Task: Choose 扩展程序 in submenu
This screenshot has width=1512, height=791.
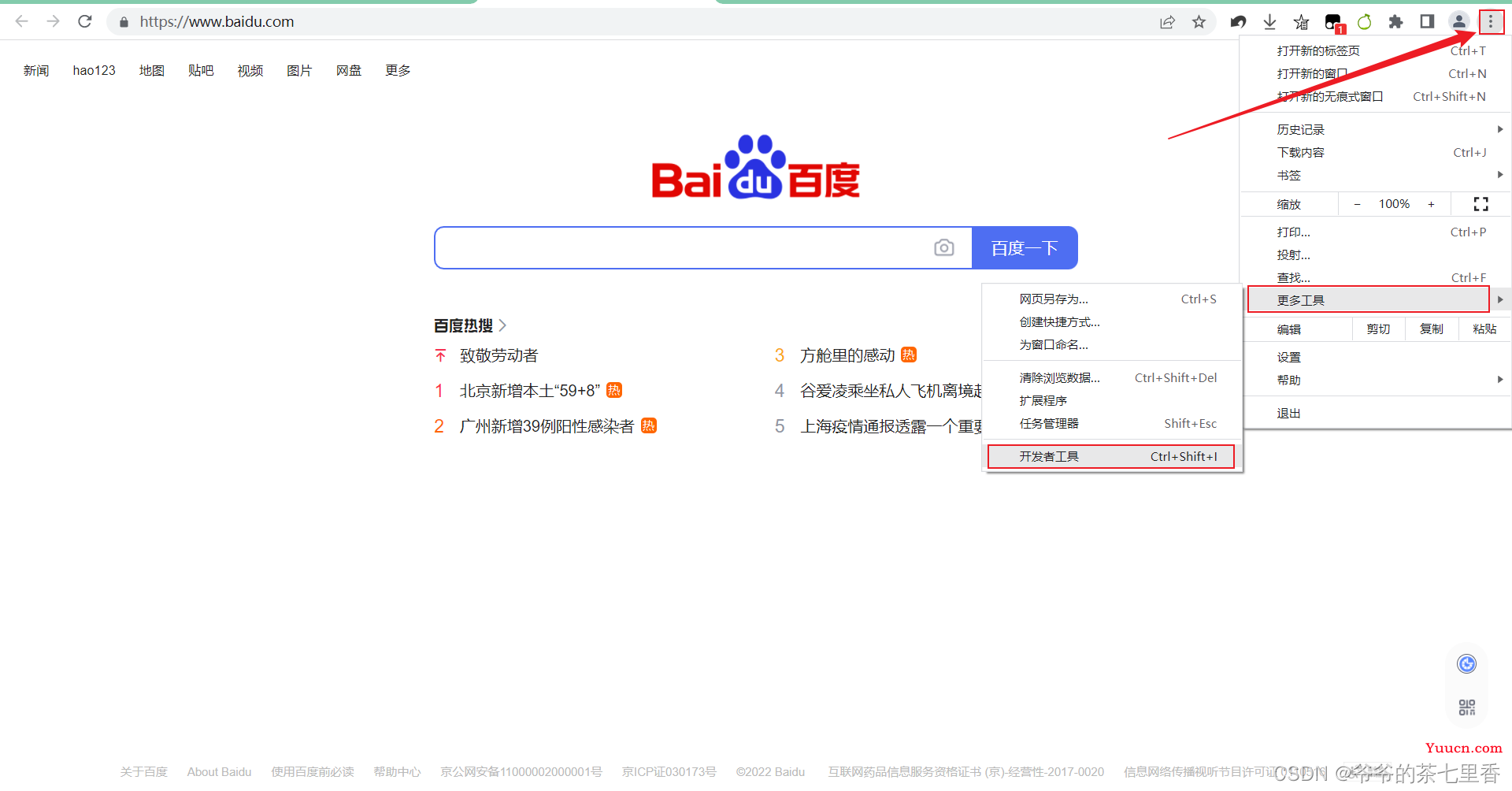Action: point(1113,400)
